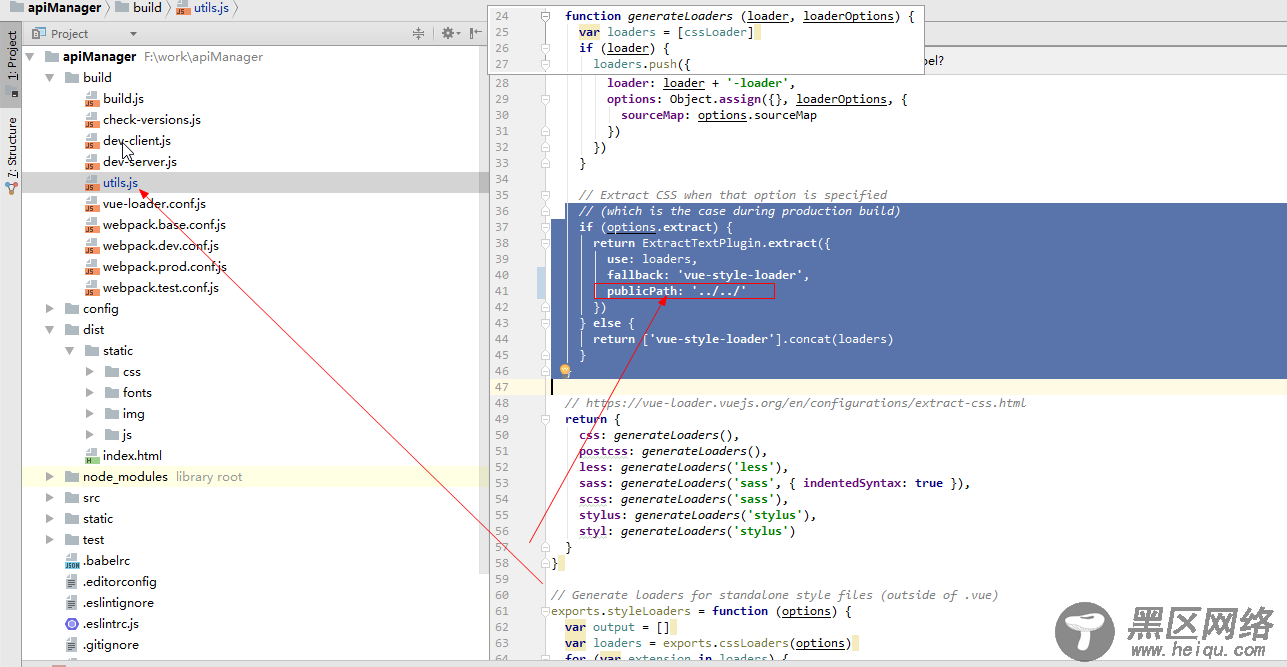
Task: Click the HTML file icon beside index.html
Action: [91, 456]
